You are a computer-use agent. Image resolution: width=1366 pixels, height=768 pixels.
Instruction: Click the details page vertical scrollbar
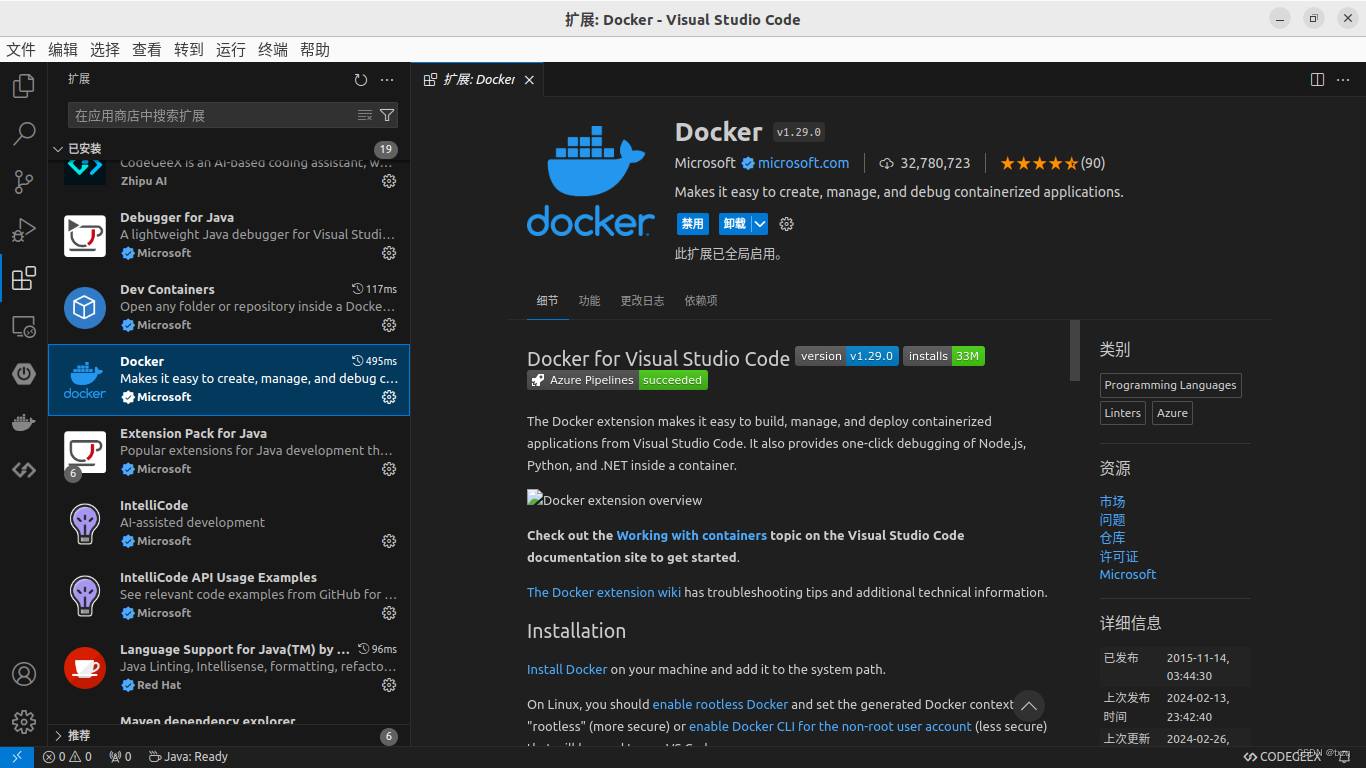point(1075,350)
